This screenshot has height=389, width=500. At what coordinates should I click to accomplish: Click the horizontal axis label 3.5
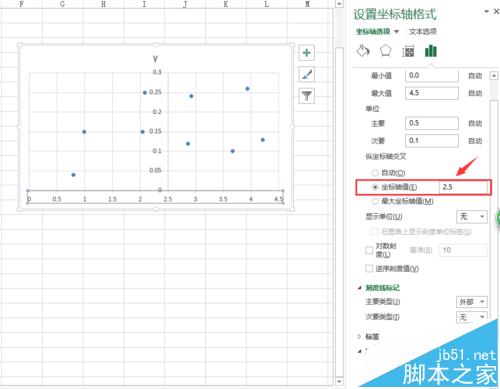[x=223, y=199]
